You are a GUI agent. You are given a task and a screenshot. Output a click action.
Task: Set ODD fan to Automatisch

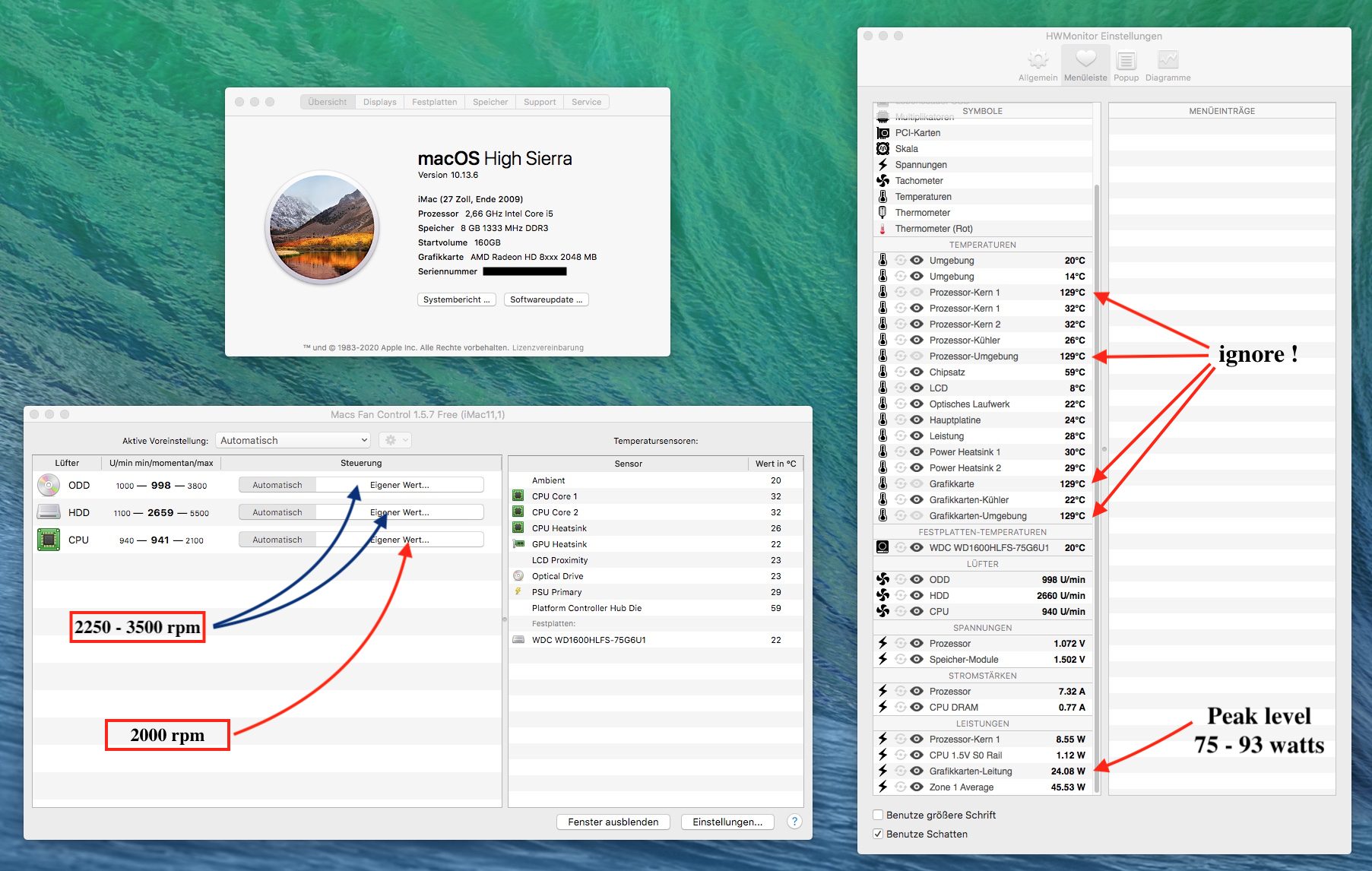(x=277, y=485)
